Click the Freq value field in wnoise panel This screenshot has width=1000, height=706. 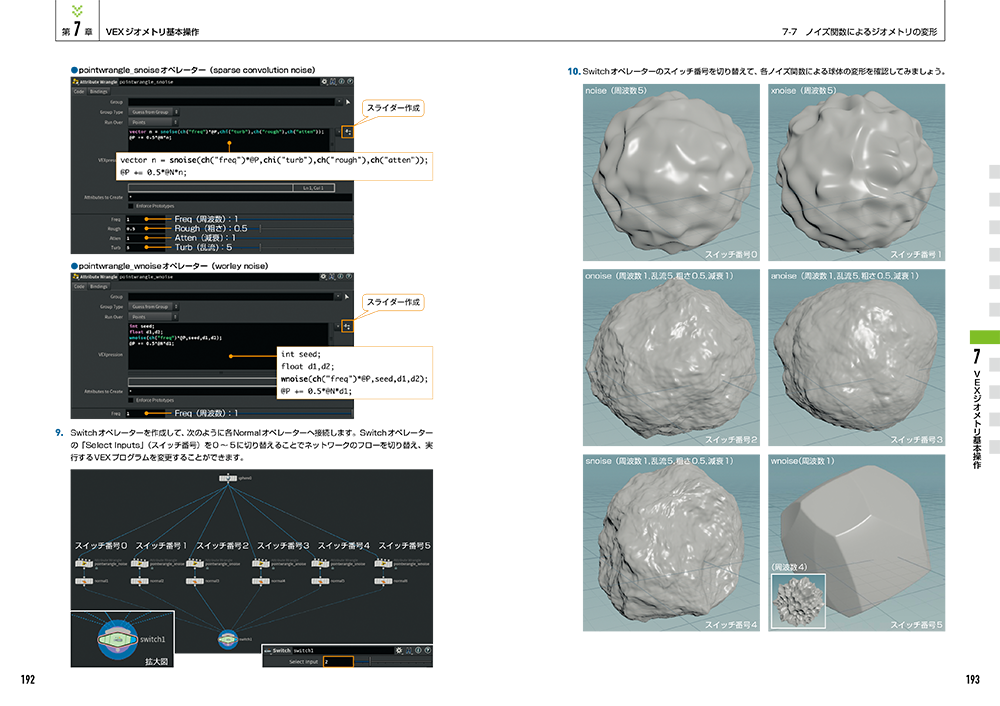tap(134, 413)
